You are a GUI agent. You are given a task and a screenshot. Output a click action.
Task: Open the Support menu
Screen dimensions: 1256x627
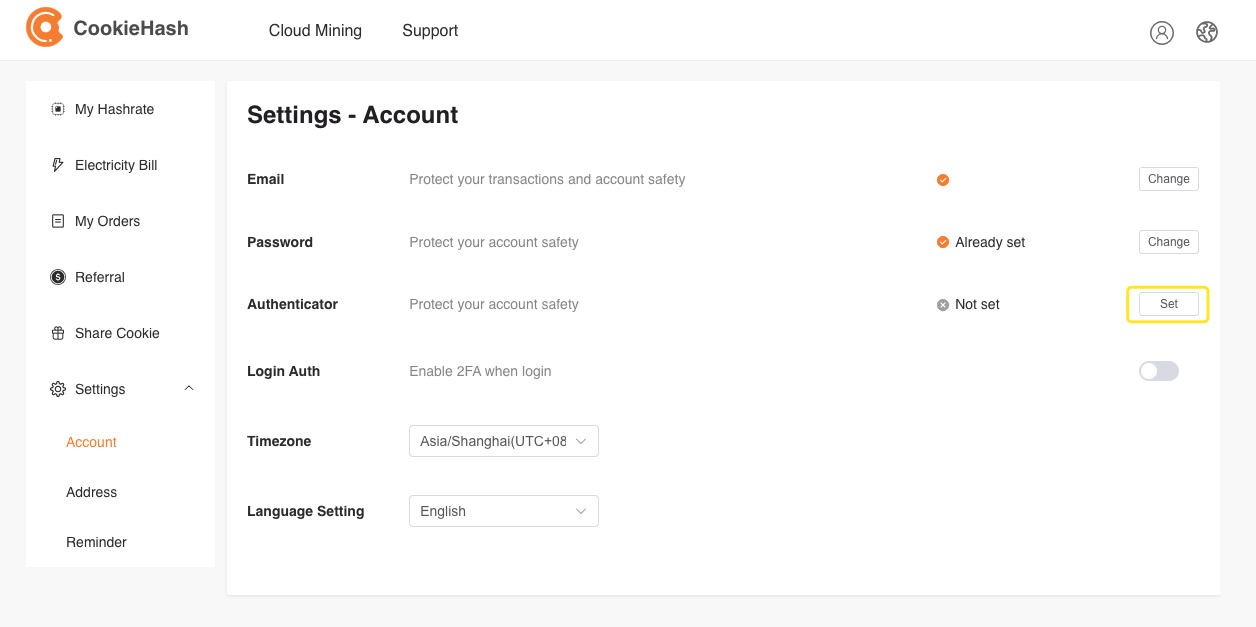[430, 30]
